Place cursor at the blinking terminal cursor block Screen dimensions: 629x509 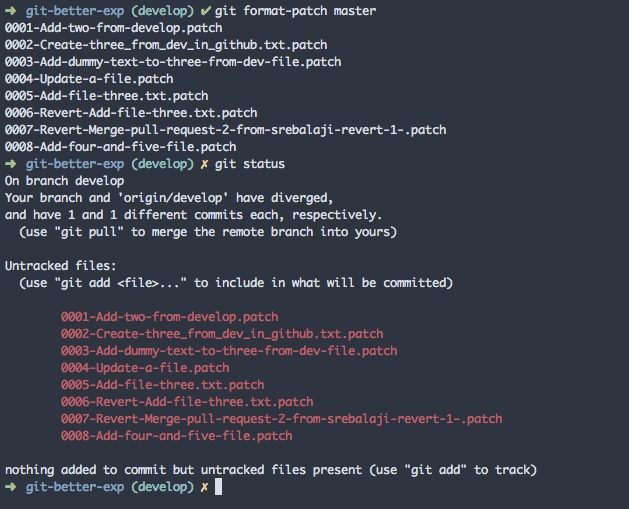click(218, 487)
